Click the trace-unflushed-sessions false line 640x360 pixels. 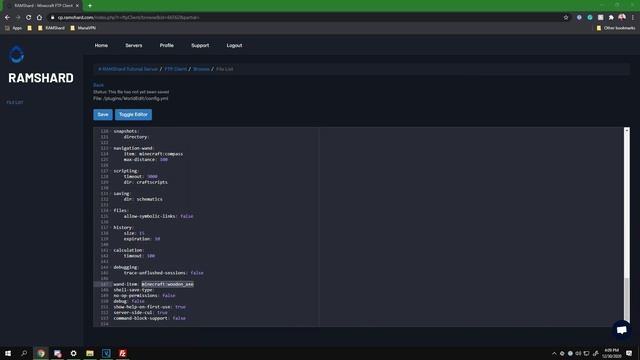(164, 273)
